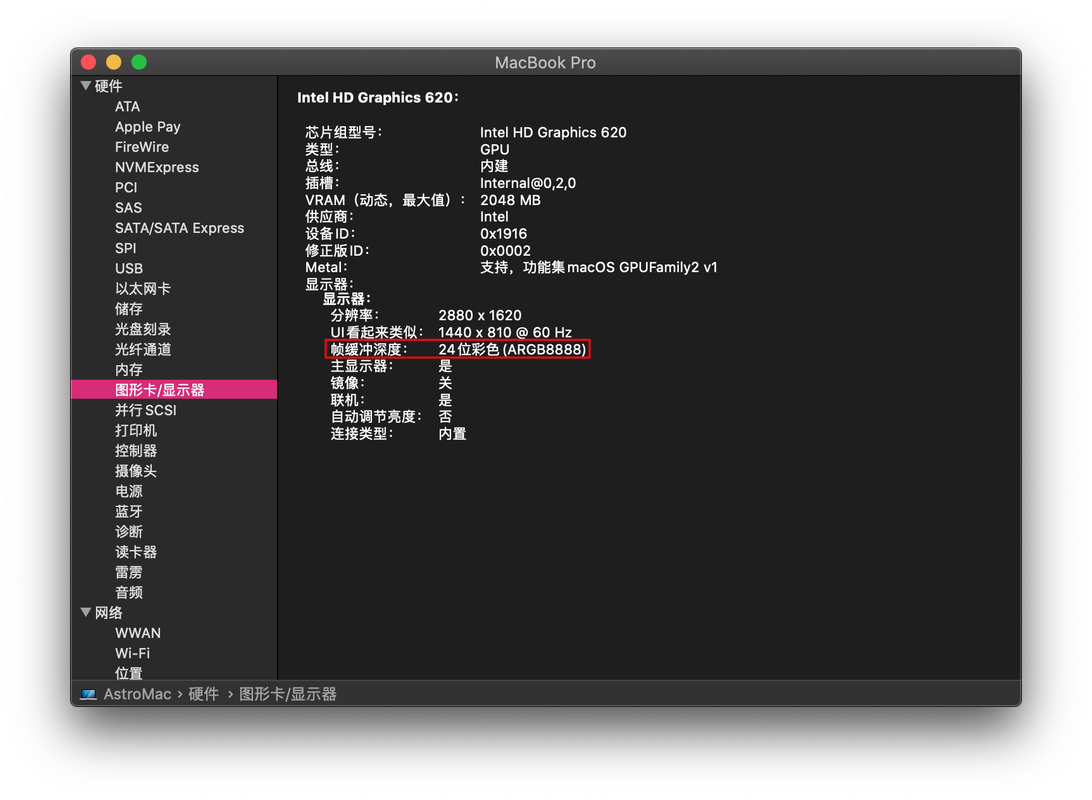Image resolution: width=1092 pixels, height=800 pixels.
Task: Minimize window with the yellow button
Action: pos(114,62)
